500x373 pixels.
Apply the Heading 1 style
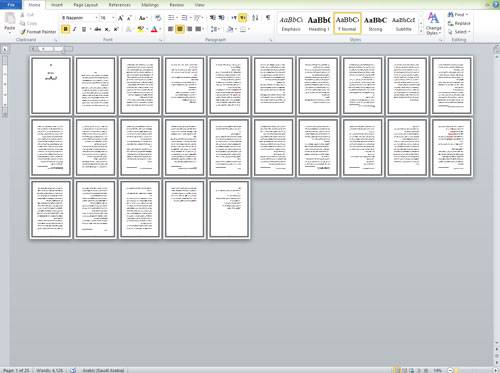pyautogui.click(x=319, y=23)
